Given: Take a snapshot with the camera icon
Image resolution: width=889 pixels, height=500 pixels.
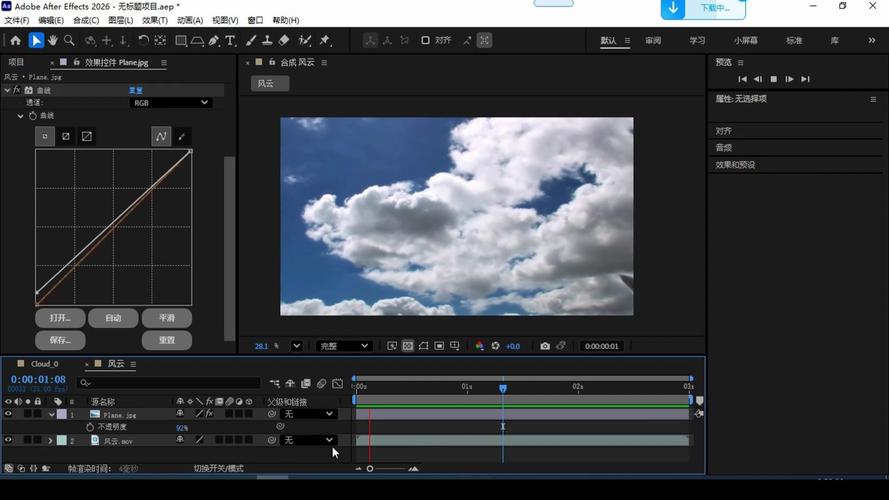Looking at the screenshot, I should click(545, 346).
